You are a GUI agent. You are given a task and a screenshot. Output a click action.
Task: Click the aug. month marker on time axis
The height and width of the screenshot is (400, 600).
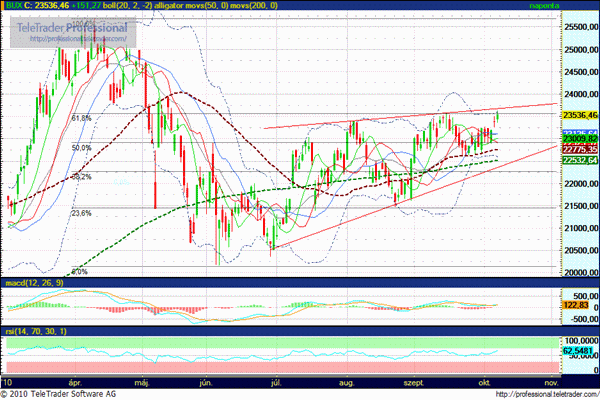click(347, 382)
